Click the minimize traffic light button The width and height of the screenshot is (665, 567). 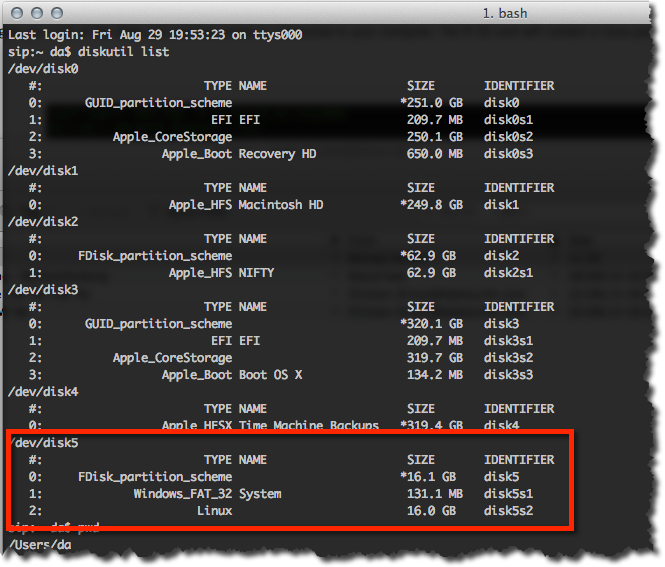tap(37, 13)
